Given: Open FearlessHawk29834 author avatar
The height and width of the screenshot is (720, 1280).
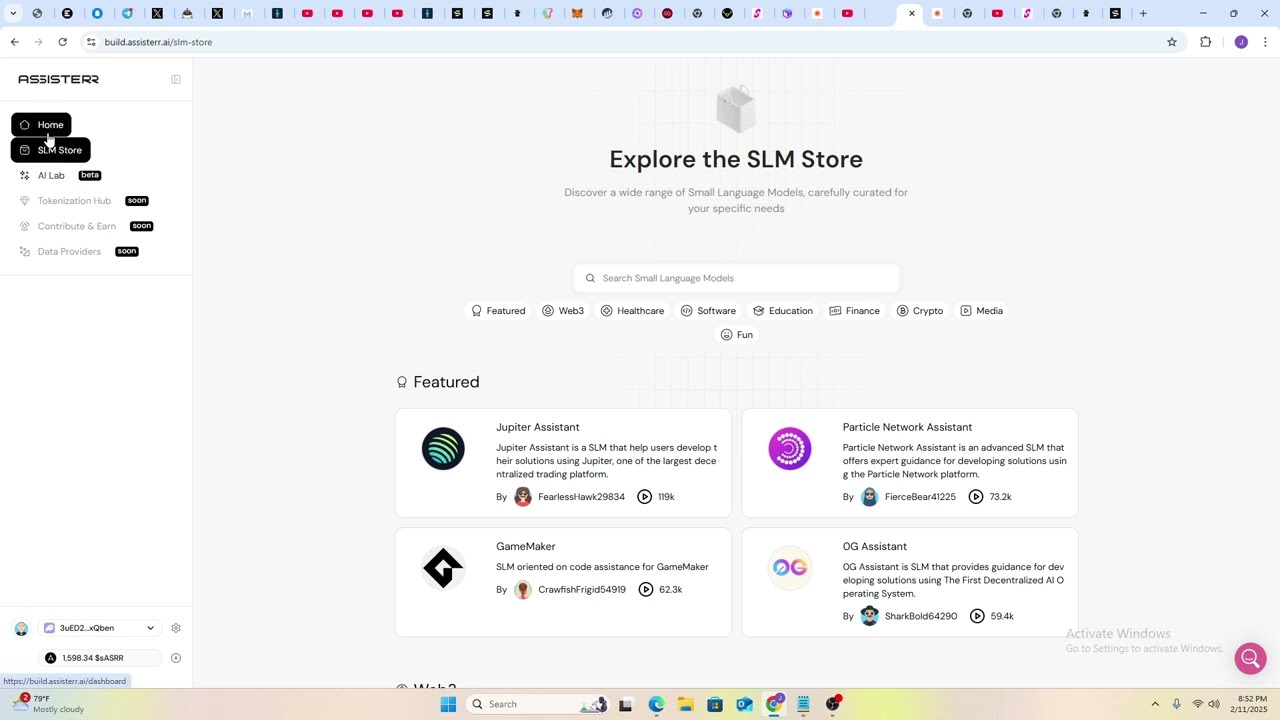Looking at the screenshot, I should tap(523, 497).
